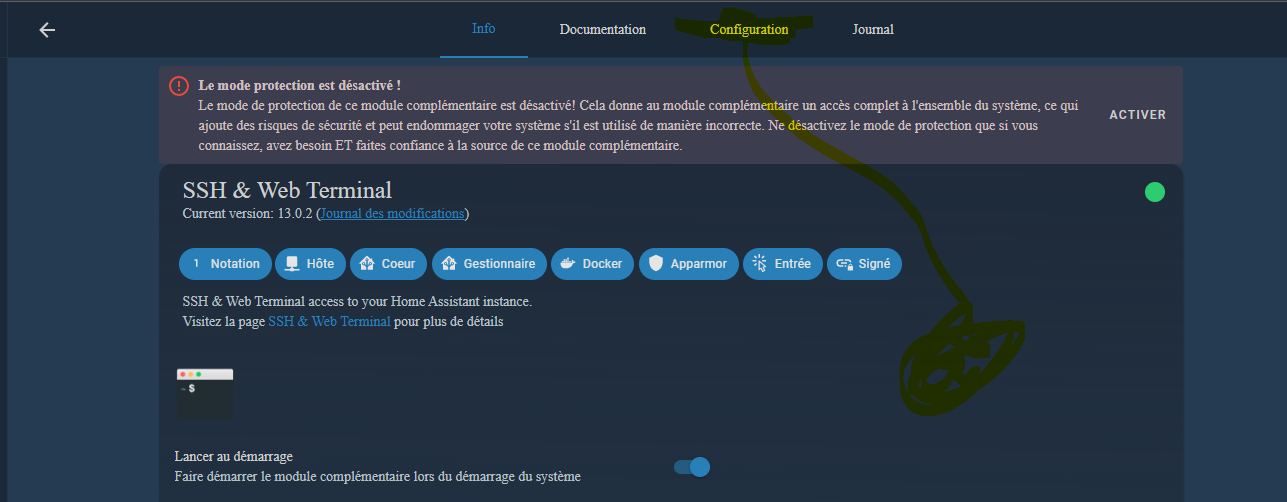This screenshot has width=1287, height=502.
Task: Click the 'Lancer au démarrage' label
Action: (x=233, y=457)
